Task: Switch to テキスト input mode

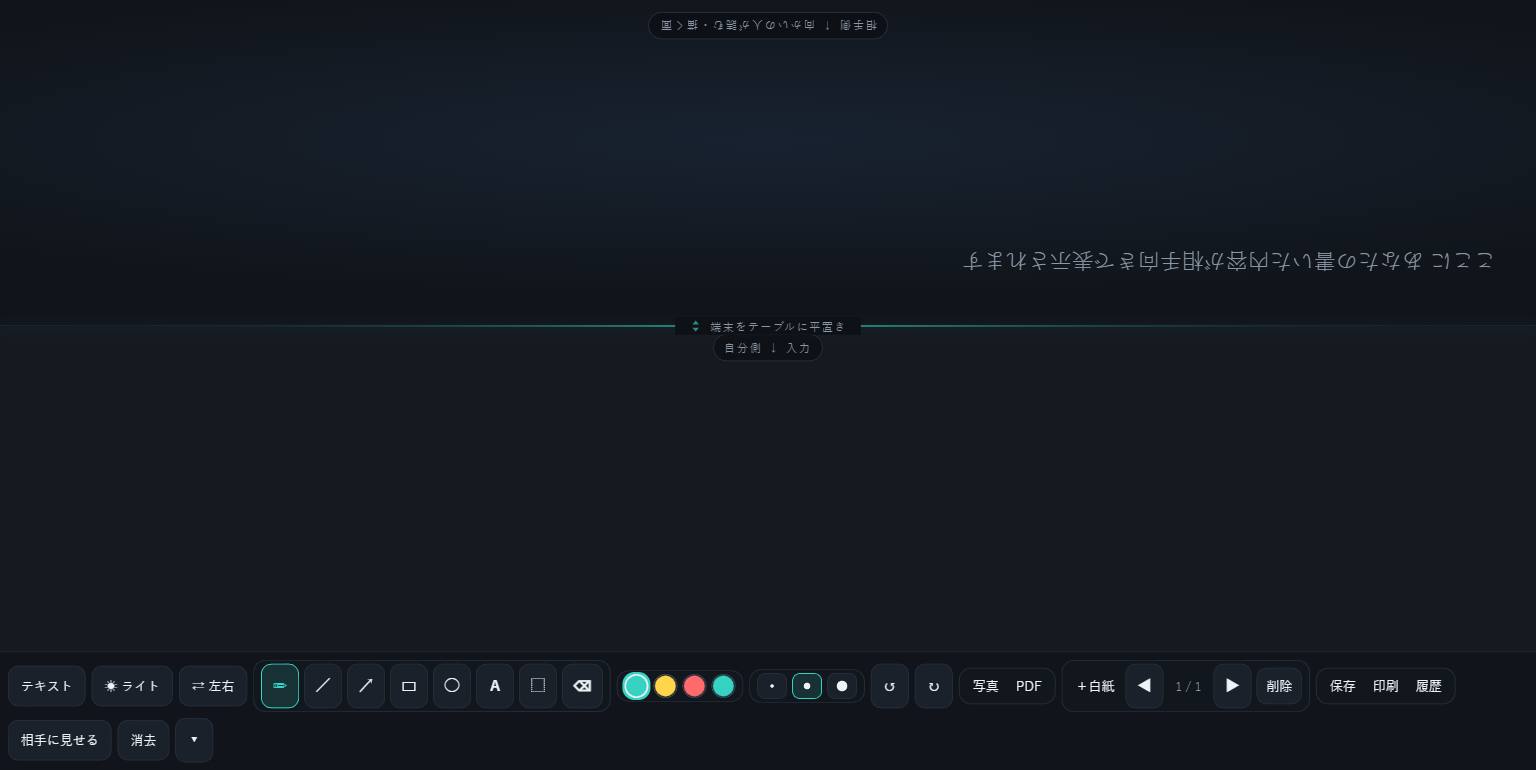Action: pyautogui.click(x=47, y=686)
